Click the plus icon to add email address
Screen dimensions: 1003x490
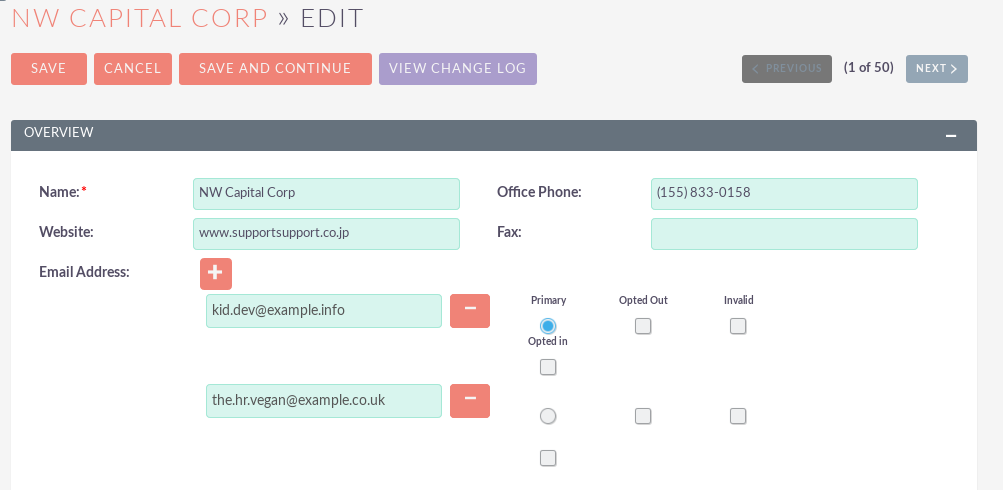click(x=216, y=273)
